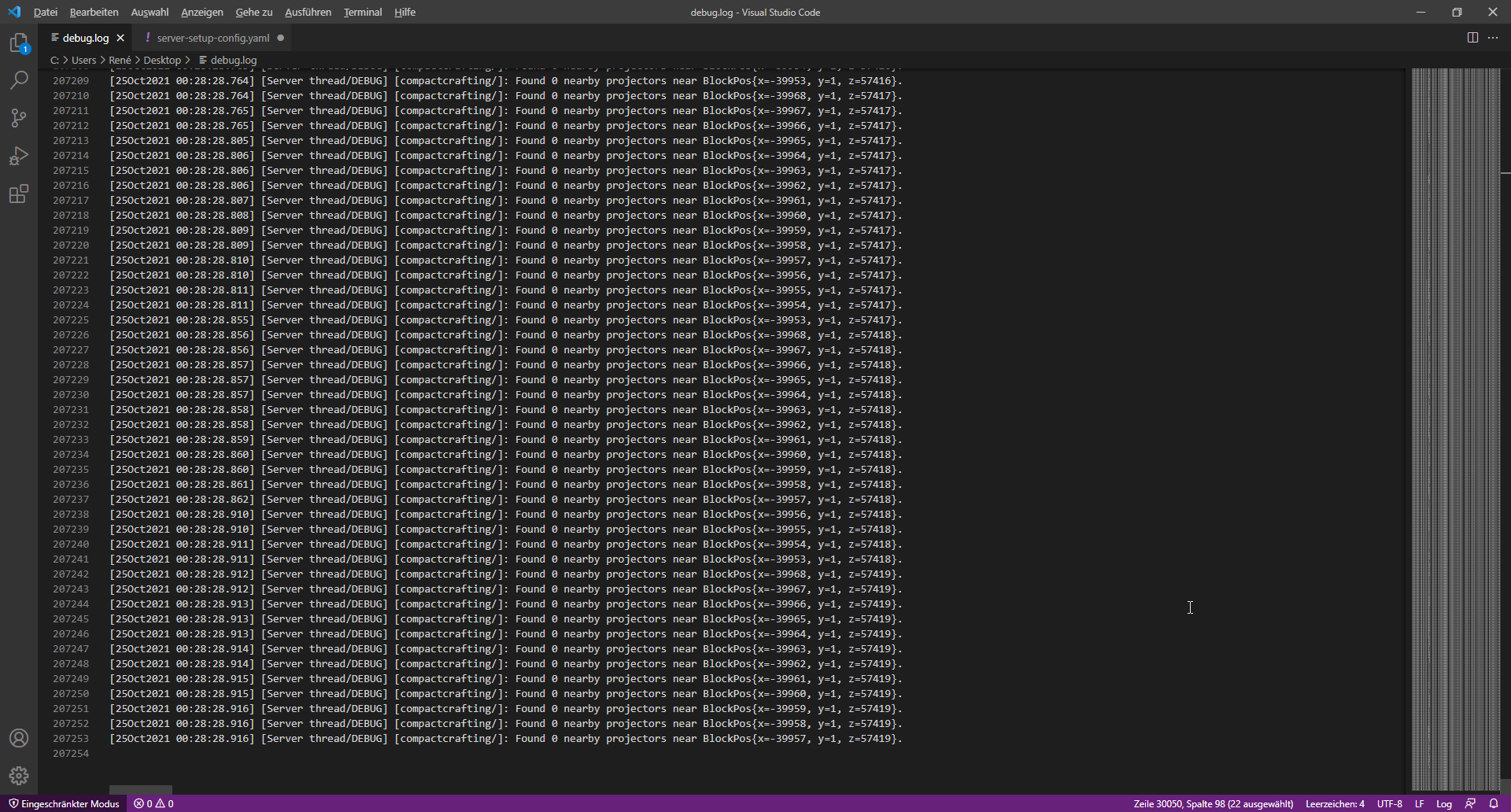
Task: Open Run and Debug view
Action: pos(19,156)
